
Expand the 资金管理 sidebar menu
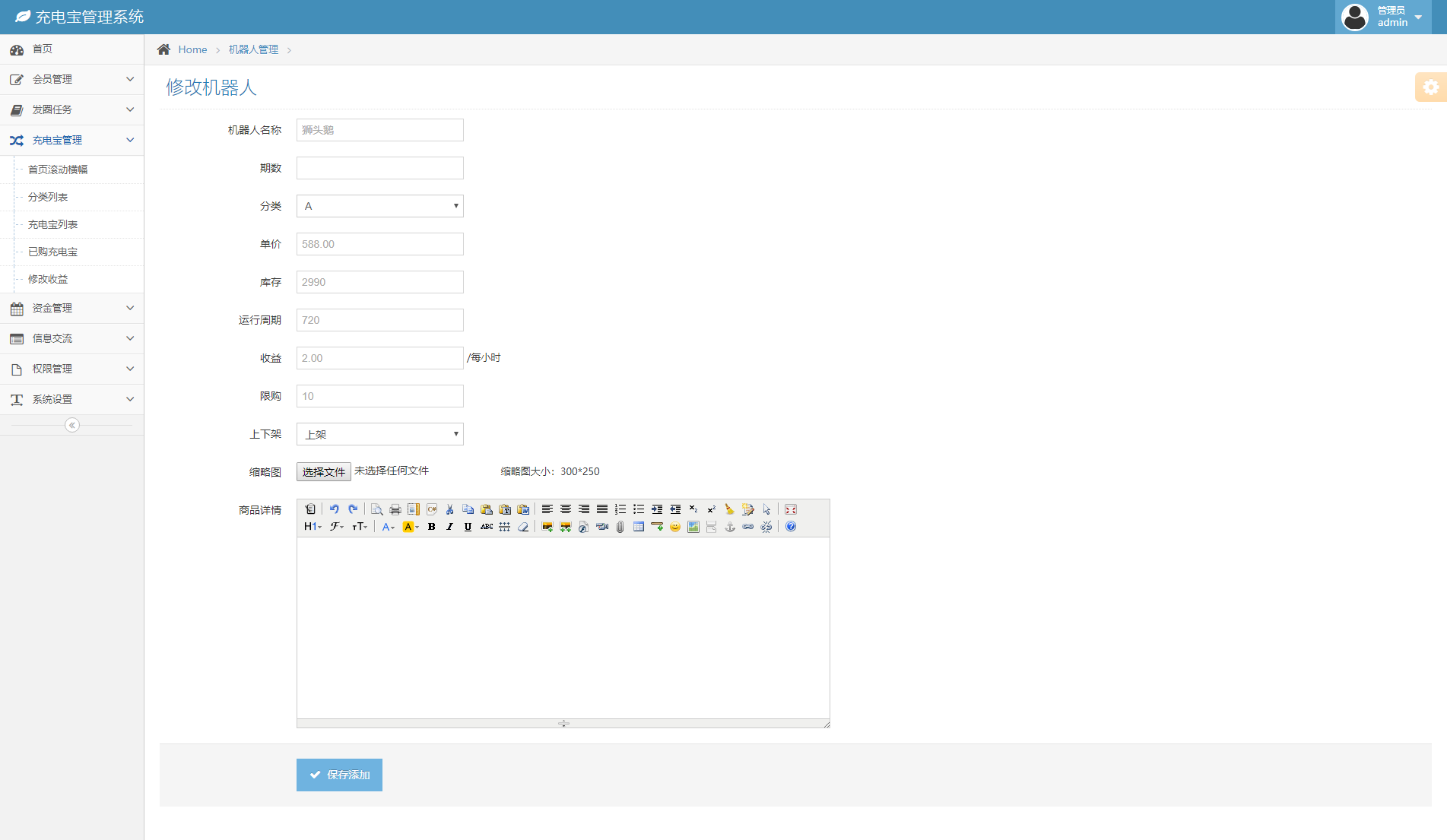[x=71, y=308]
